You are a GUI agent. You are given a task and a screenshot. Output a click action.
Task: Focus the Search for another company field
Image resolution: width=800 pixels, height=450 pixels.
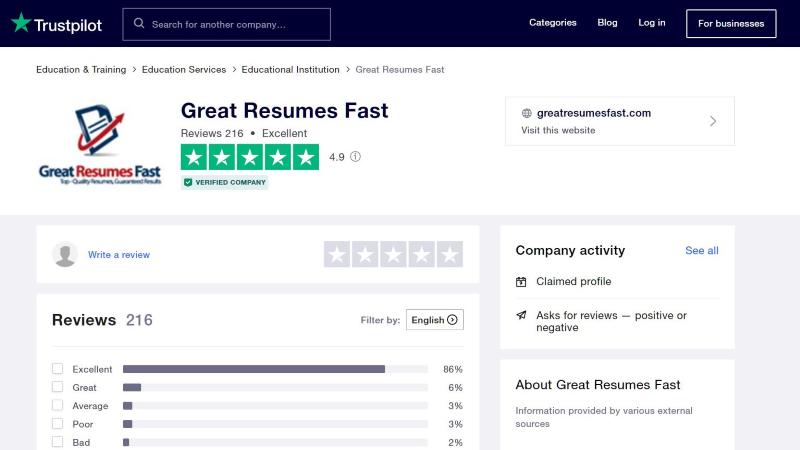click(227, 24)
